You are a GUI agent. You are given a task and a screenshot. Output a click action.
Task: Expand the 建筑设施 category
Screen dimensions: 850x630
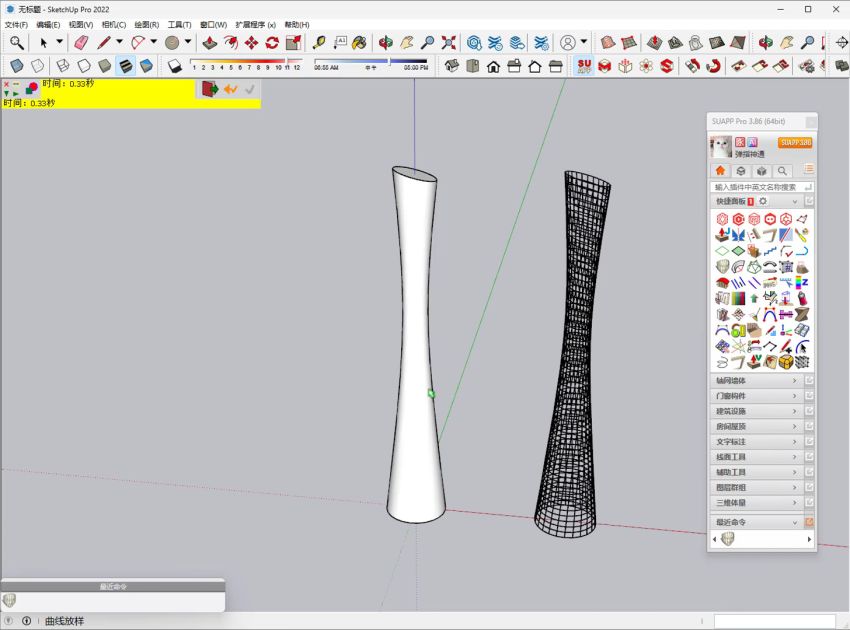[x=756, y=411]
